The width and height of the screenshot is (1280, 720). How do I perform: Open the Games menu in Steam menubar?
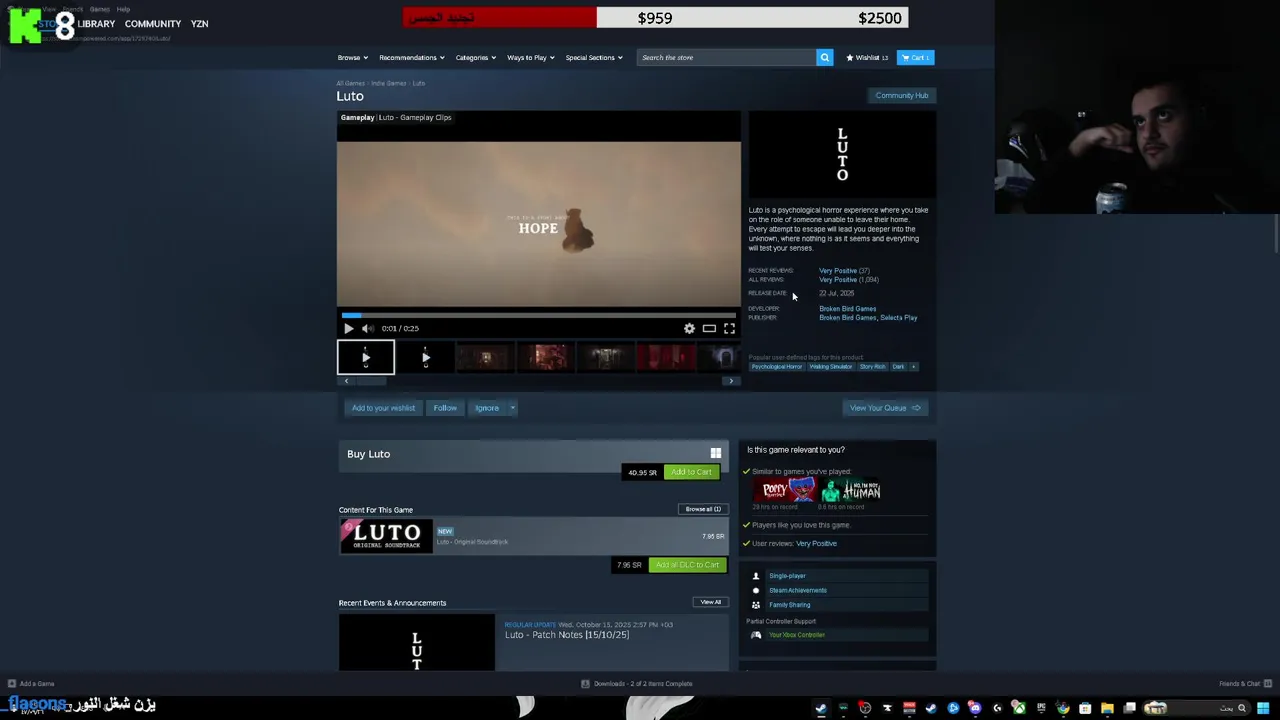[99, 9]
